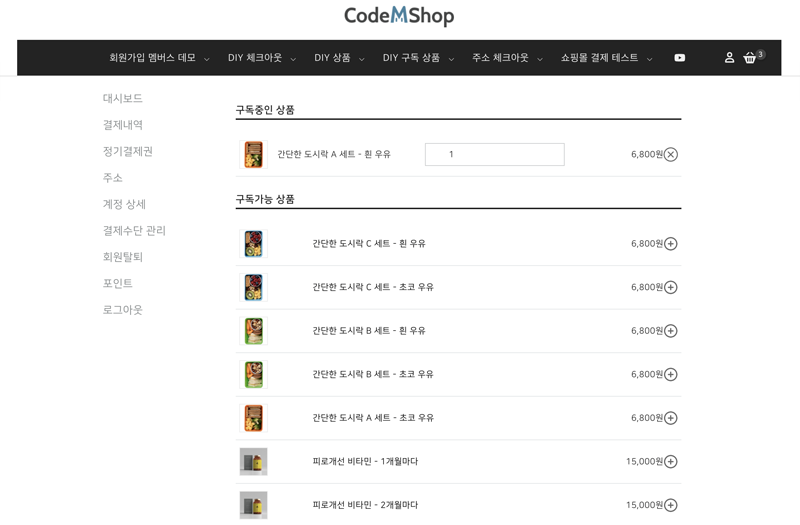Open the DIY 구독 상품 dropdown
This screenshot has width=800, height=525.
[x=418, y=58]
